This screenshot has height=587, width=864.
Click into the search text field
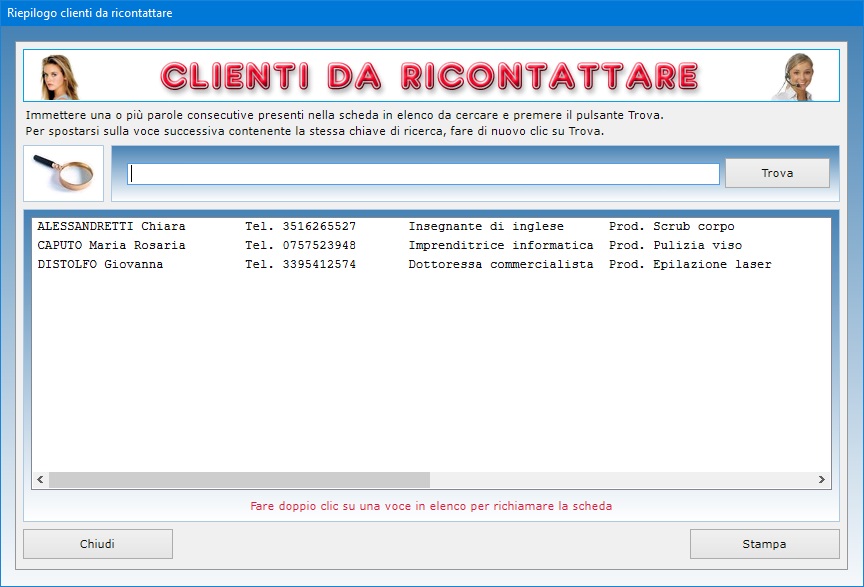pyautogui.click(x=423, y=174)
